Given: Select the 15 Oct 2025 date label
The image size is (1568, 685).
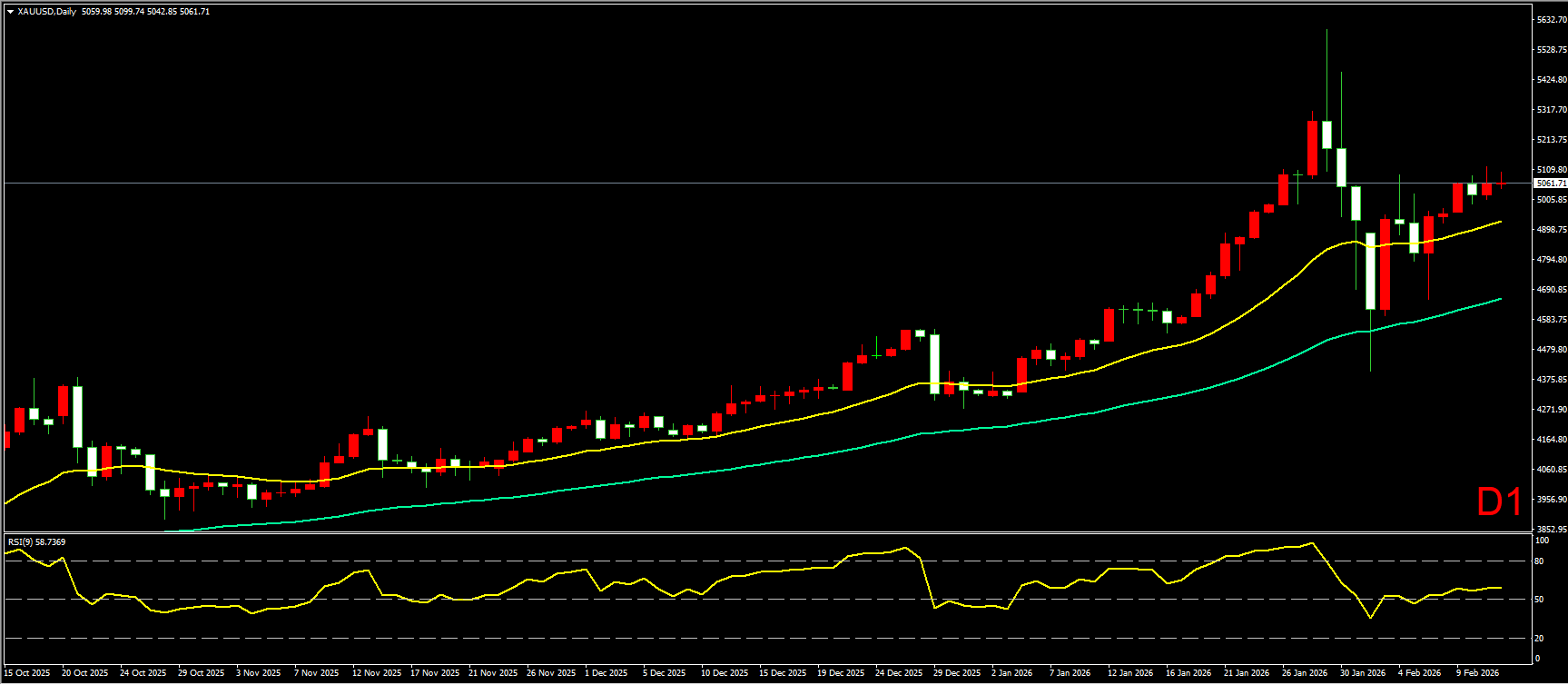Looking at the screenshot, I should click(27, 673).
